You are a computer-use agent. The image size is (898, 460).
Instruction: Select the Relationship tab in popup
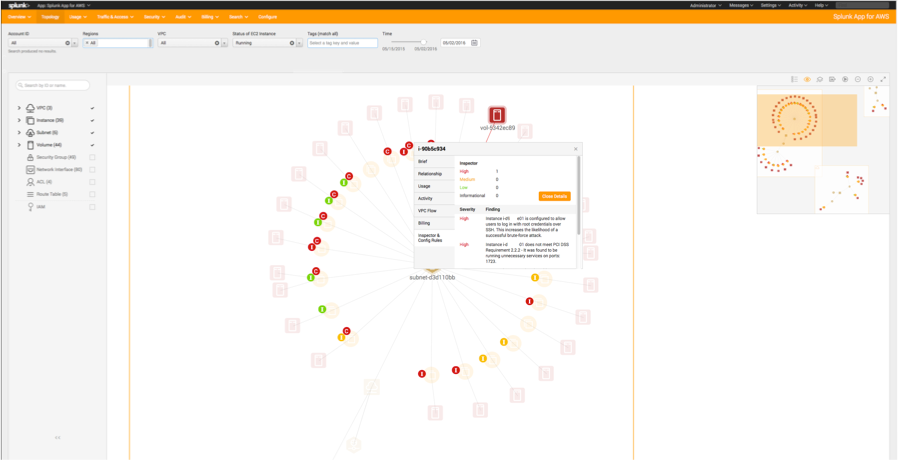click(434, 174)
